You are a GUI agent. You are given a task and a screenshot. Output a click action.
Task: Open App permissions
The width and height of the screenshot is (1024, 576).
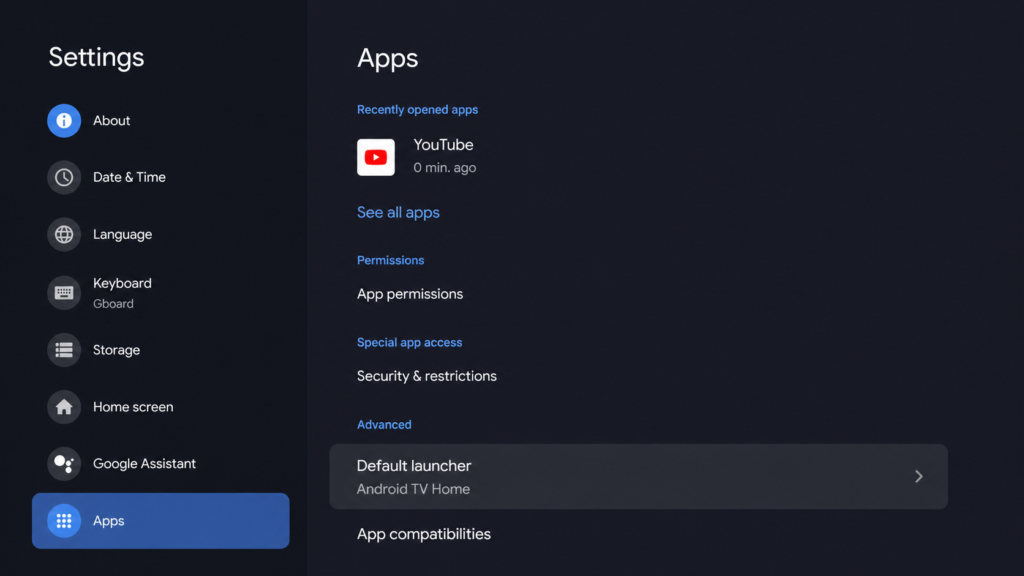(410, 294)
